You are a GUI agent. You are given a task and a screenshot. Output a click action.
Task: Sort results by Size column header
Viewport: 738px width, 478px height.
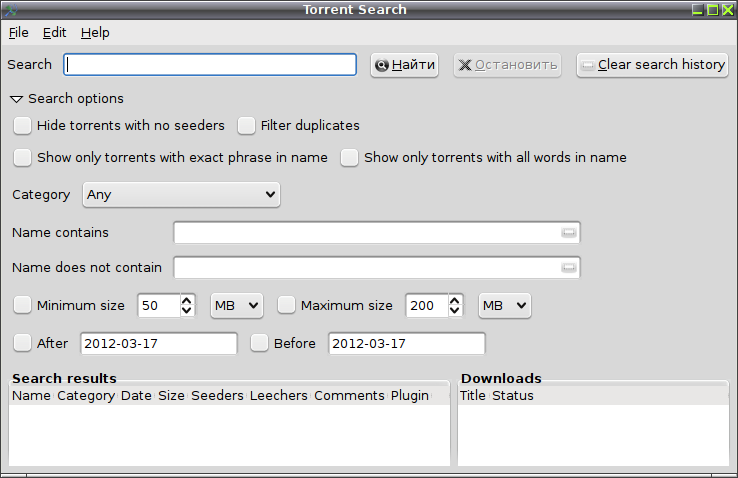tap(171, 396)
